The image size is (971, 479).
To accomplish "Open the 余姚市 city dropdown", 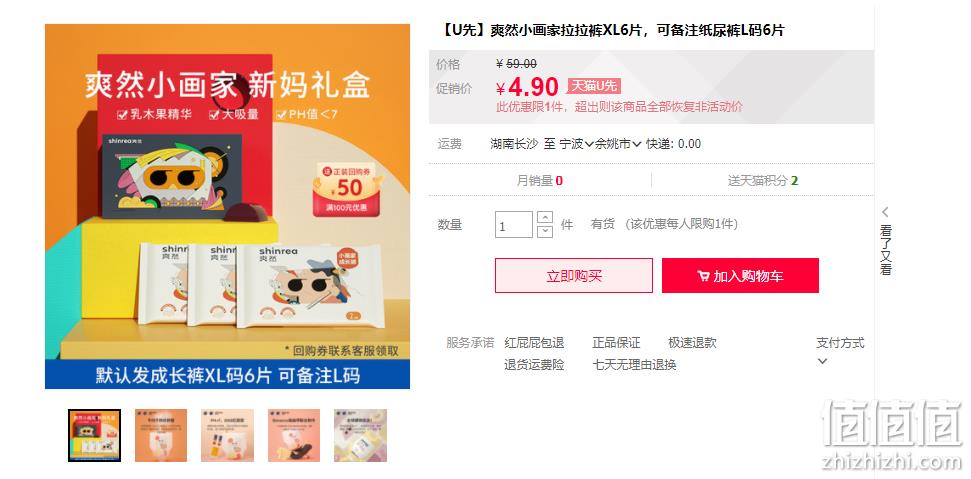I will coord(618,144).
